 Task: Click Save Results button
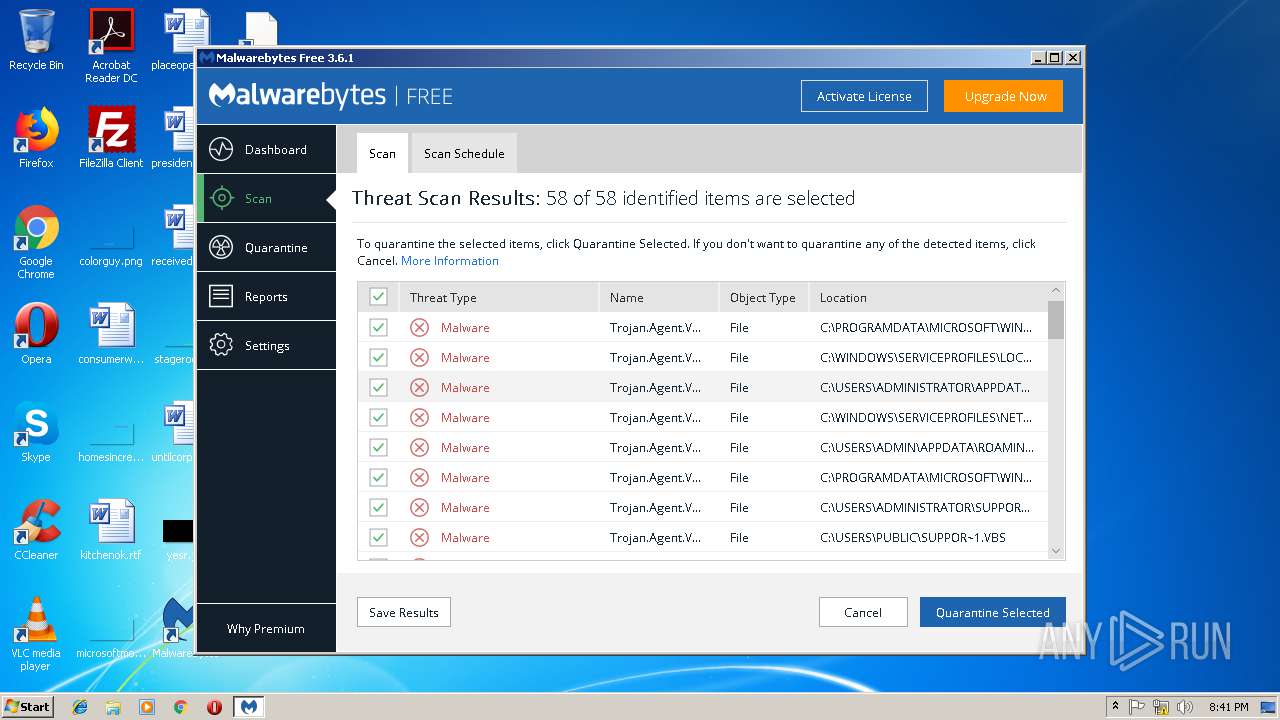[404, 612]
